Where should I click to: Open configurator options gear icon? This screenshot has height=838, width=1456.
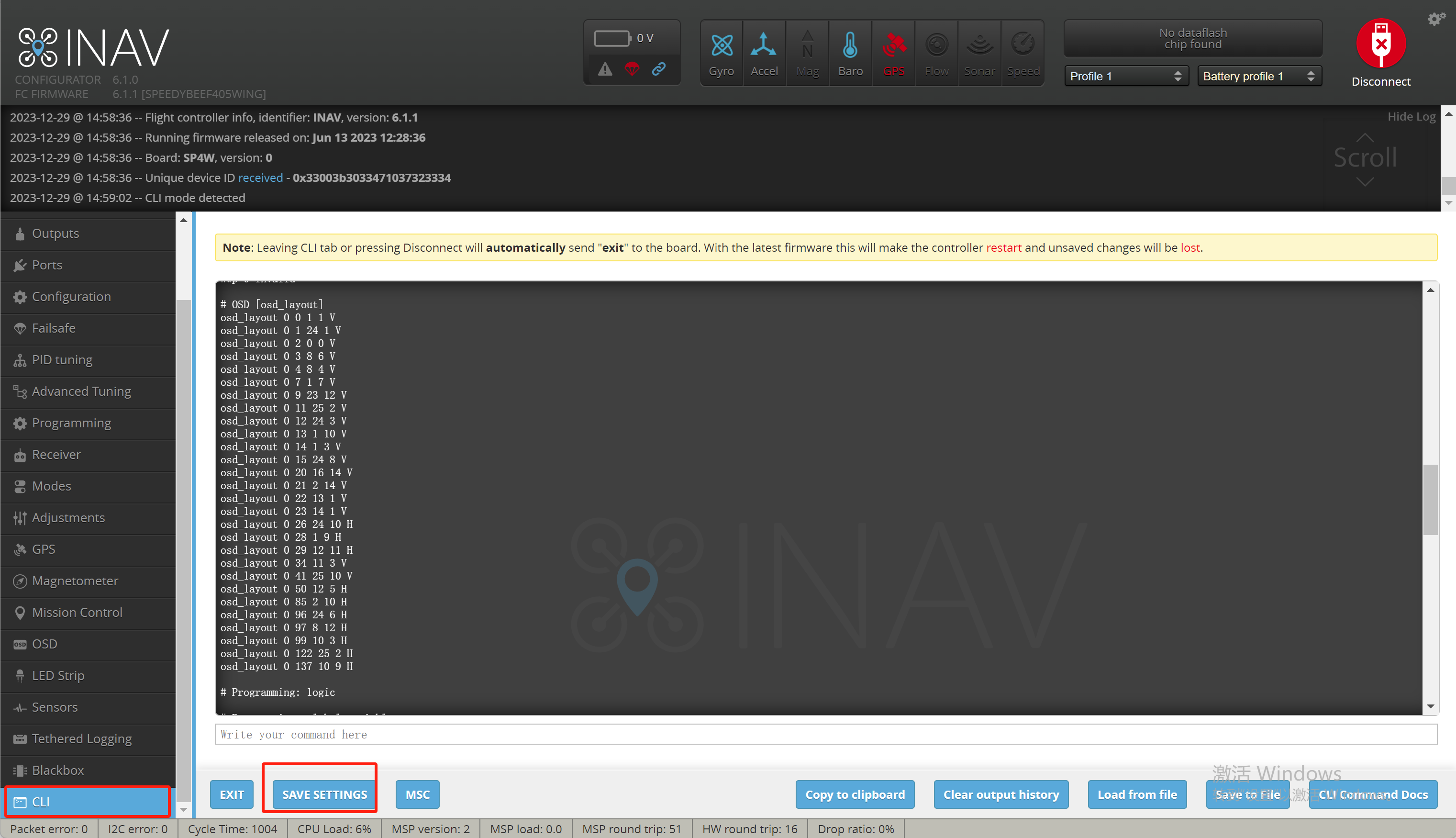1435,19
